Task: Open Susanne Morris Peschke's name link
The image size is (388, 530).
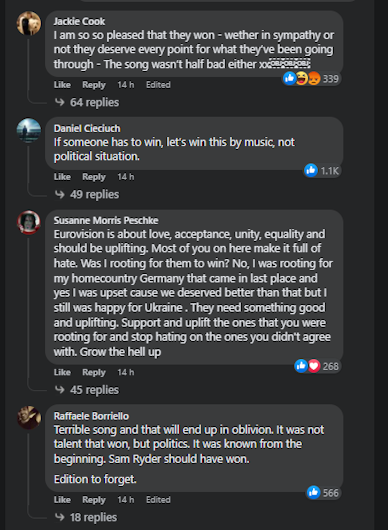Action: [x=106, y=220]
